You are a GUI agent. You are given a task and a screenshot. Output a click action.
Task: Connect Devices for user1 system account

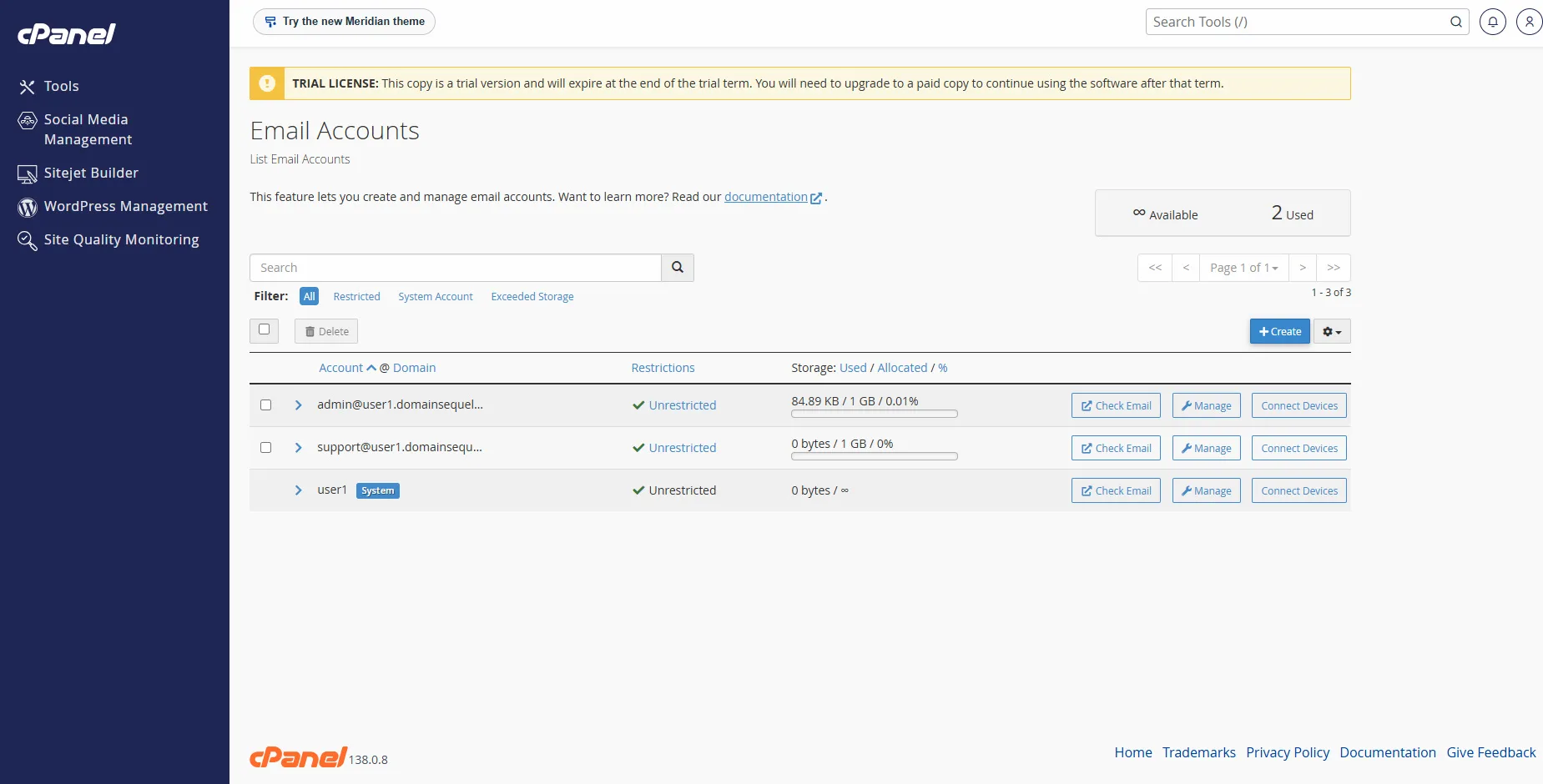tap(1299, 490)
